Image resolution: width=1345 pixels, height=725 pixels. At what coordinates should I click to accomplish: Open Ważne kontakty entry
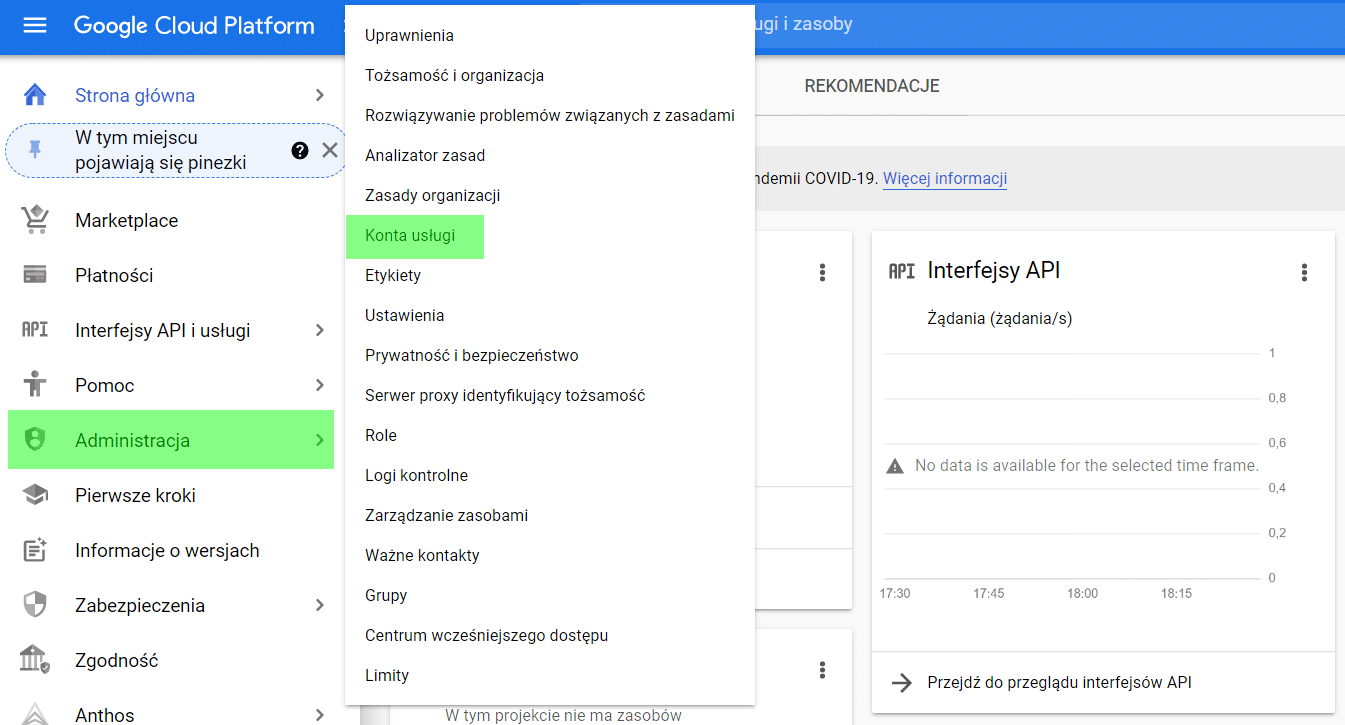550,555
